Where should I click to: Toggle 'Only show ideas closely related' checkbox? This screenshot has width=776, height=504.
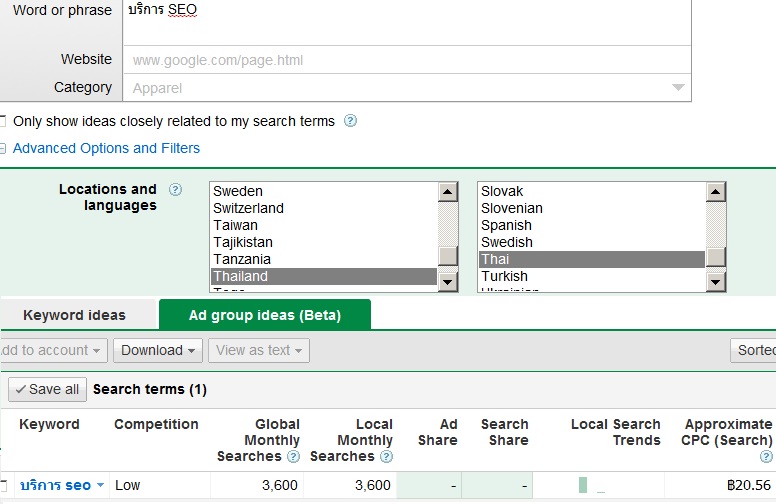coord(3,121)
